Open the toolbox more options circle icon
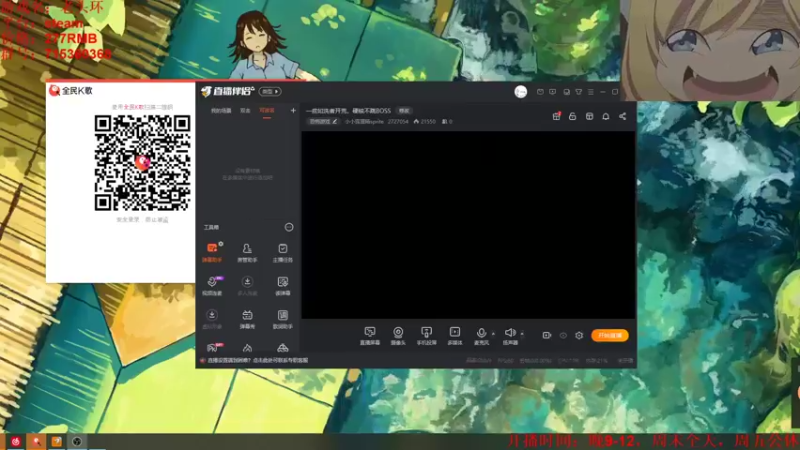 [289, 227]
